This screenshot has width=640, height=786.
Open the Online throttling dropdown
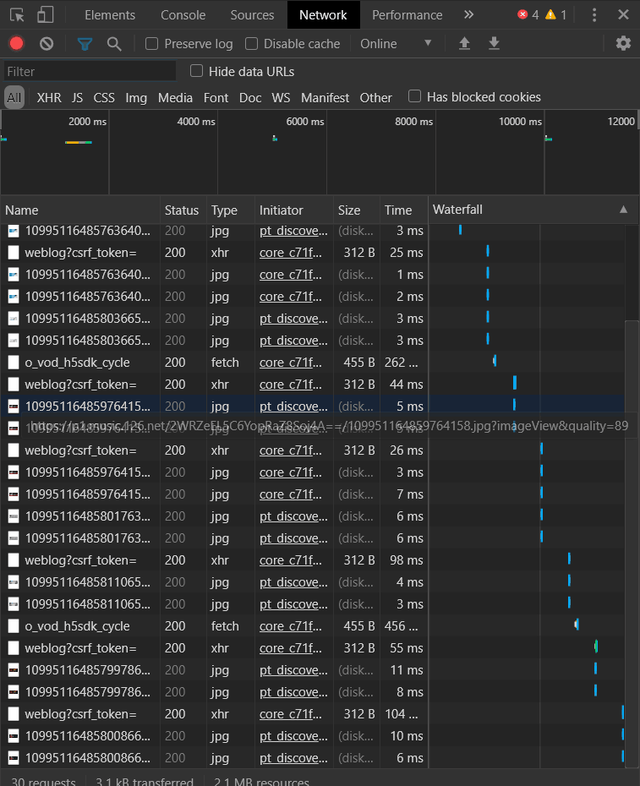click(x=396, y=44)
